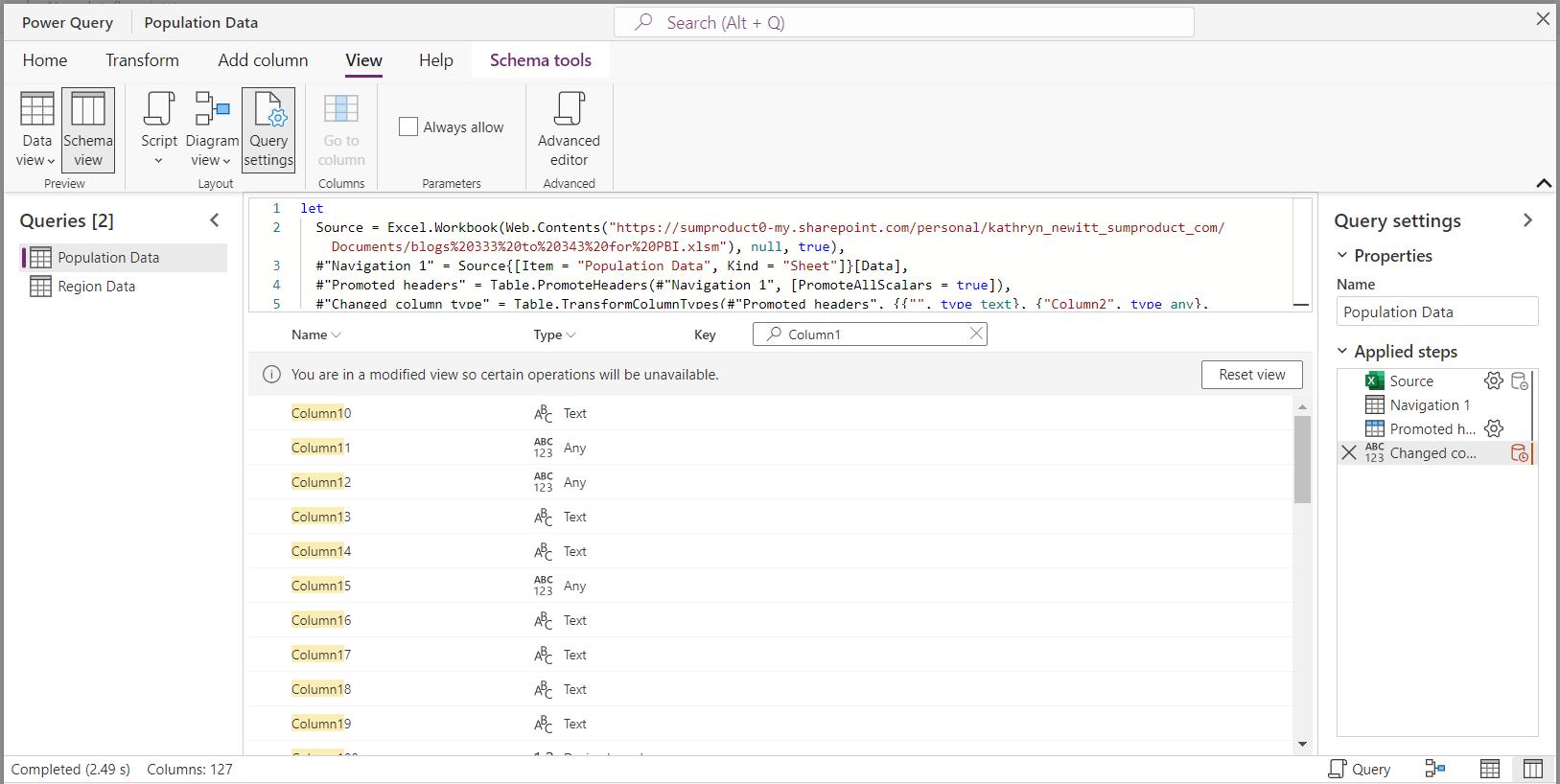
Task: Select the Region Data query
Action: point(124,286)
